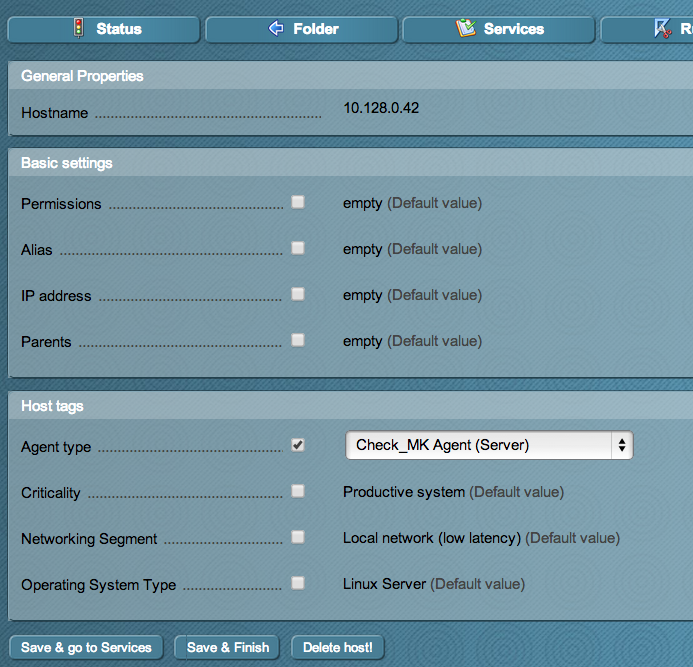This screenshot has width=693, height=667.
Task: Click the partially visible scissors button
Action: [x=647, y=30]
